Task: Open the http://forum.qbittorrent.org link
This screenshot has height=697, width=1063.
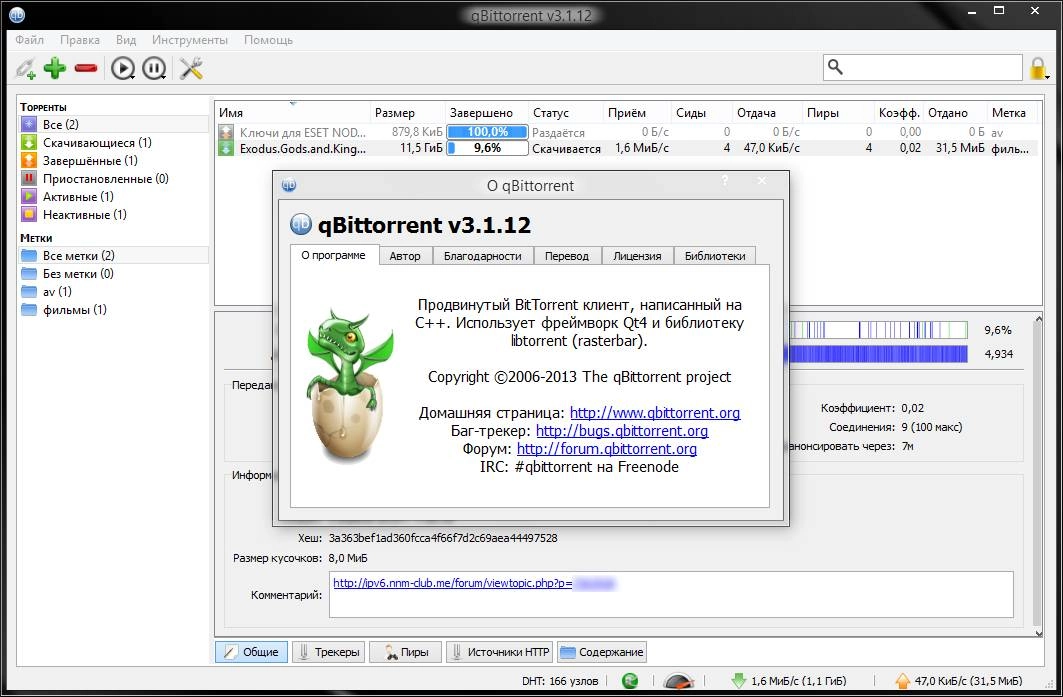Action: 607,449
